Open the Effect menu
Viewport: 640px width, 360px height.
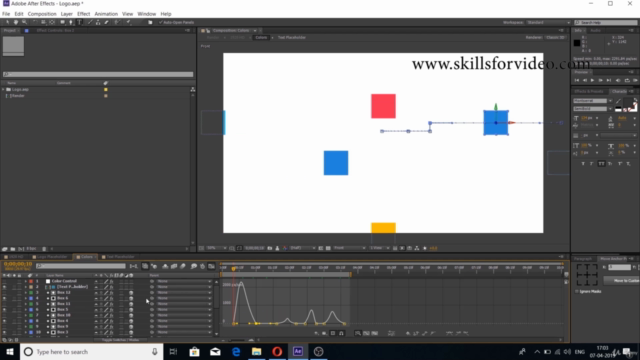click(x=84, y=14)
